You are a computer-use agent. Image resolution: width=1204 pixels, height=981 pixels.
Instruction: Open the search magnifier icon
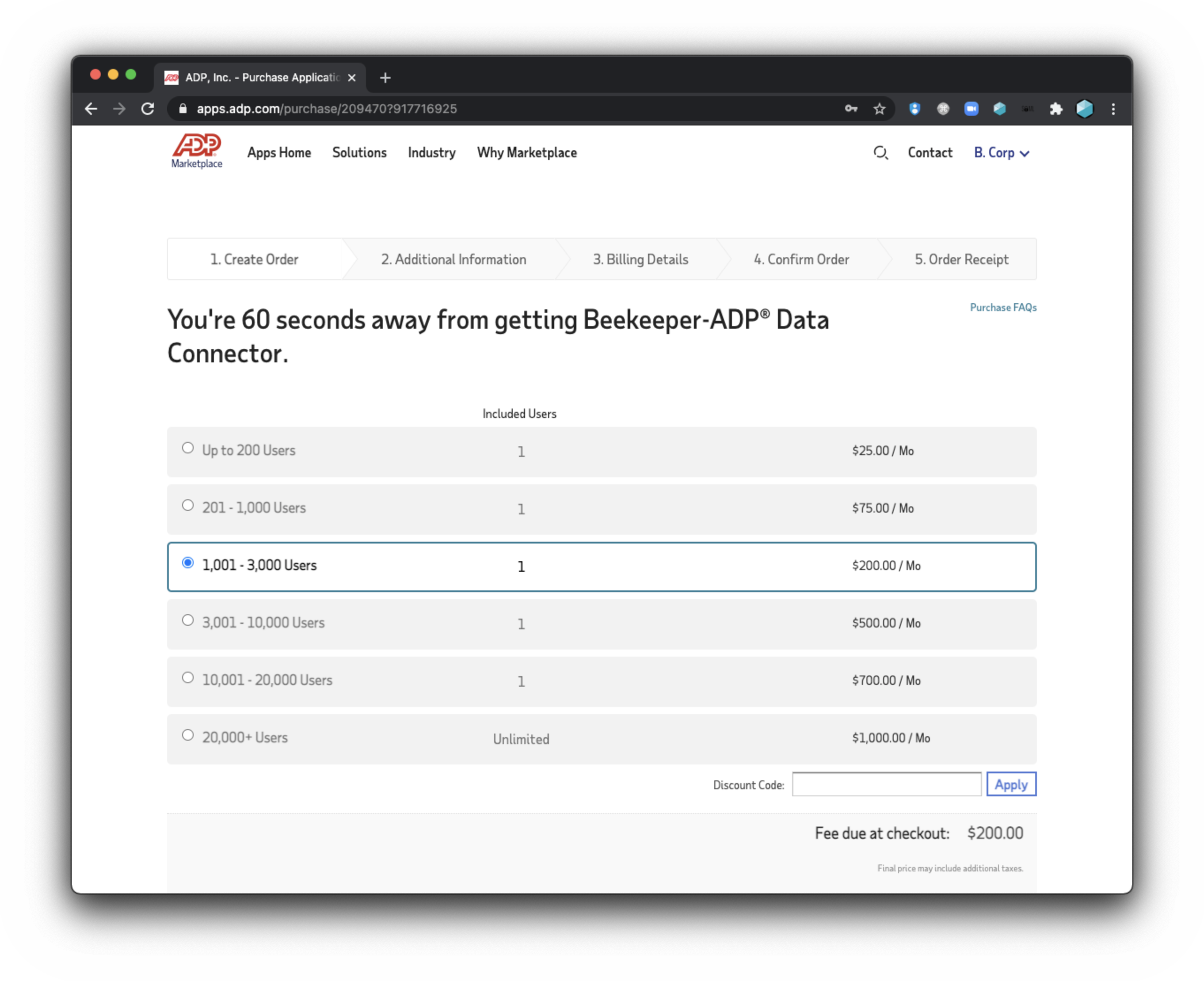click(x=880, y=152)
